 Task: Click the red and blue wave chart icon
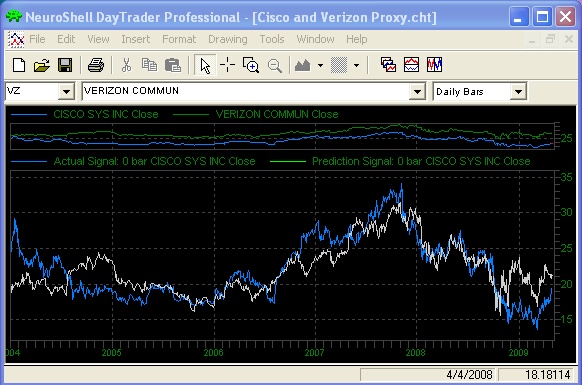click(411, 65)
